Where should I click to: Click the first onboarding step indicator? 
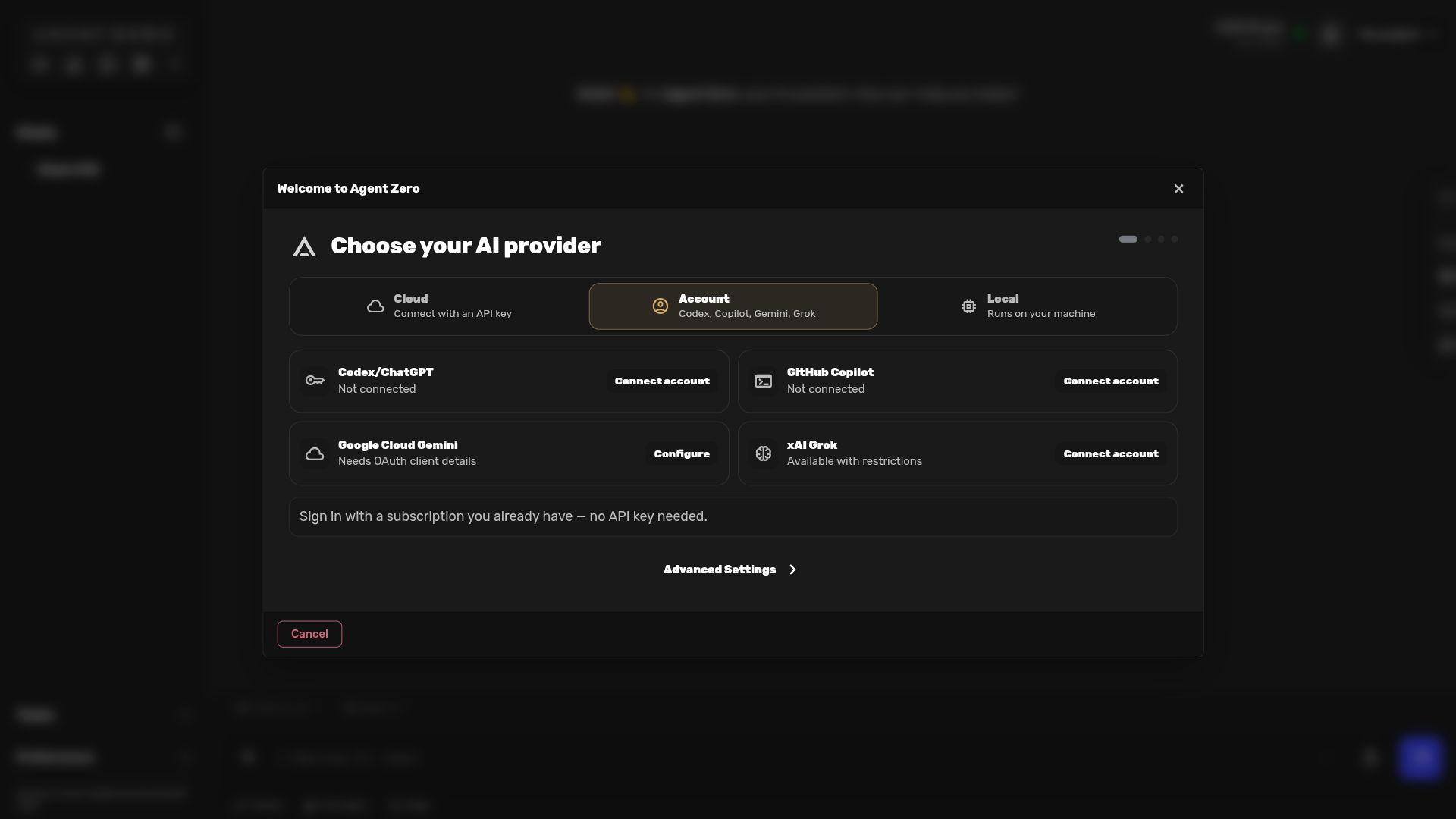(x=1128, y=239)
